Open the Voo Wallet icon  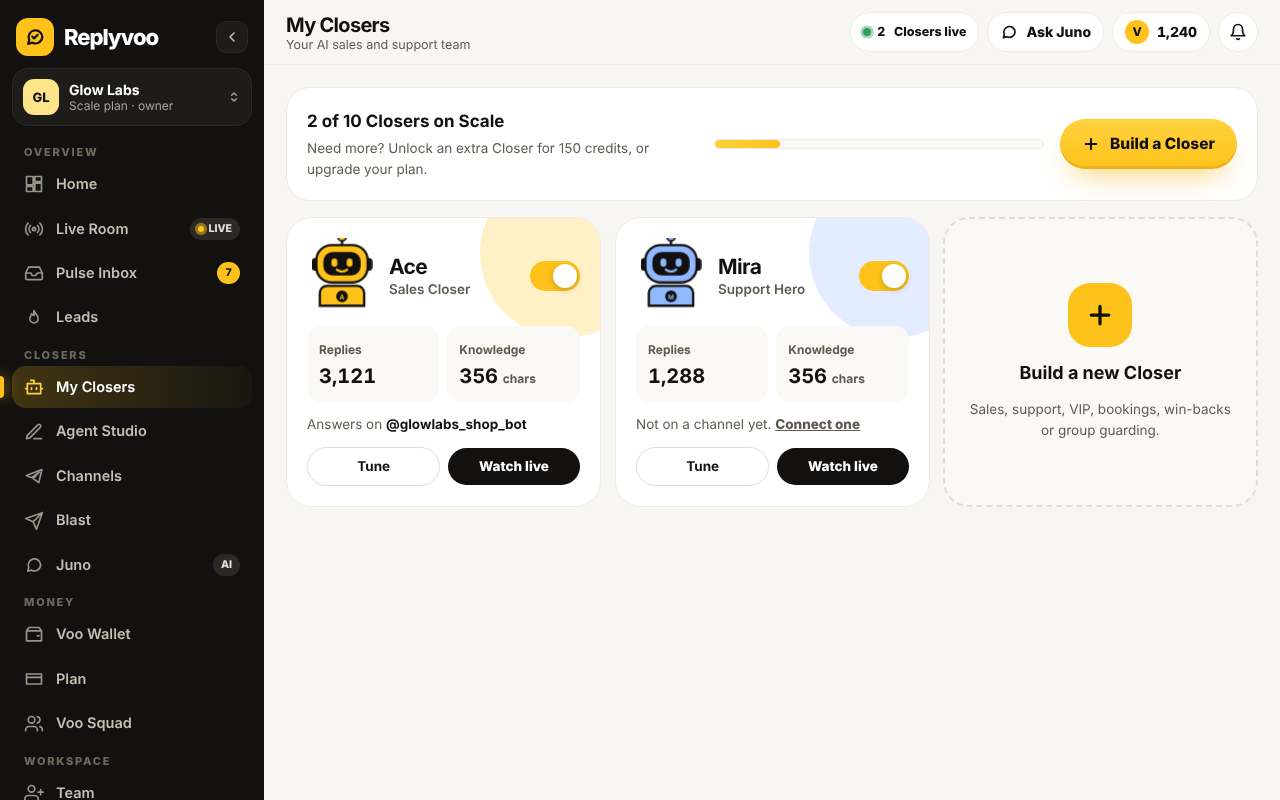34,634
